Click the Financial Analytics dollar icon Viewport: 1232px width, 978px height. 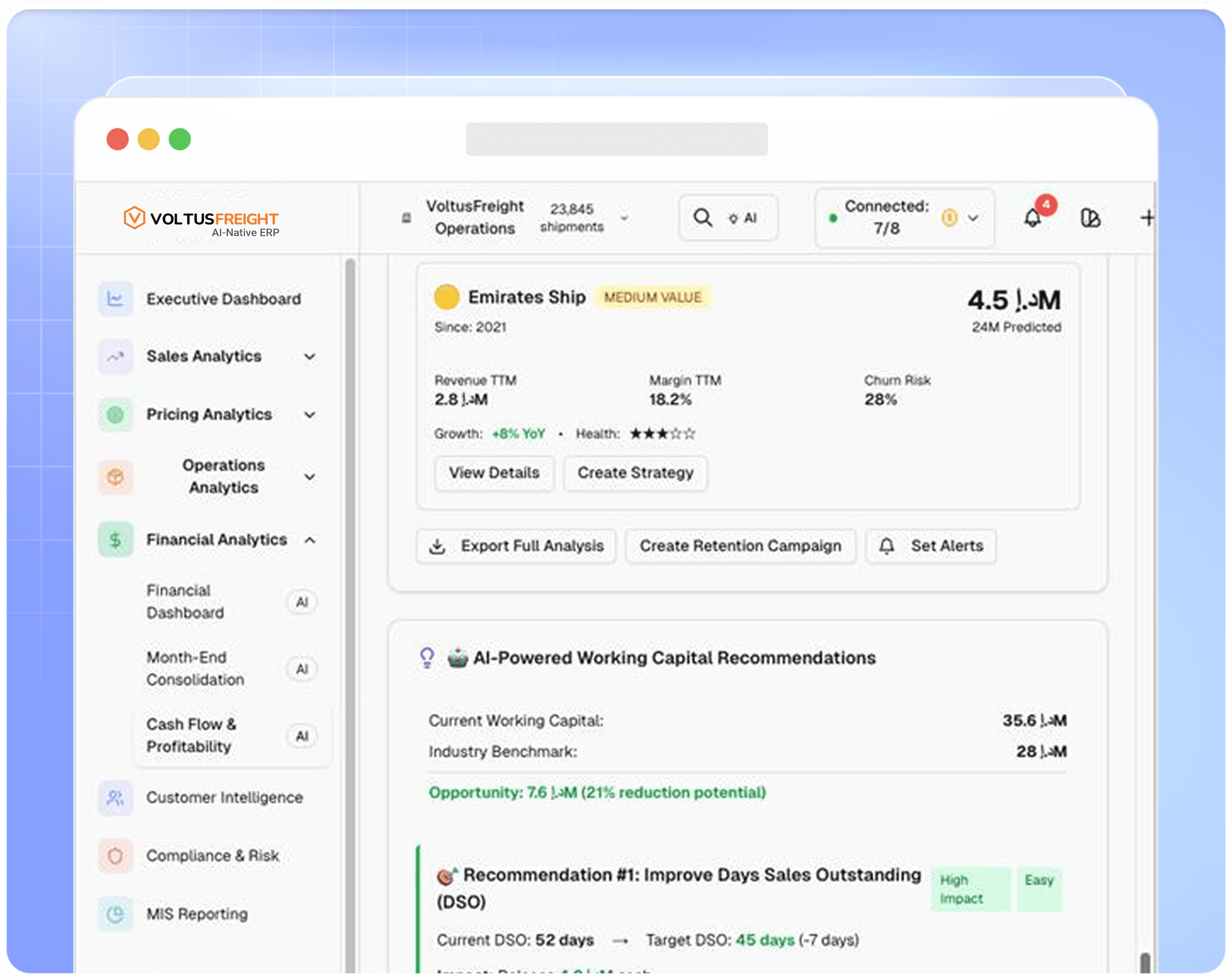click(115, 539)
